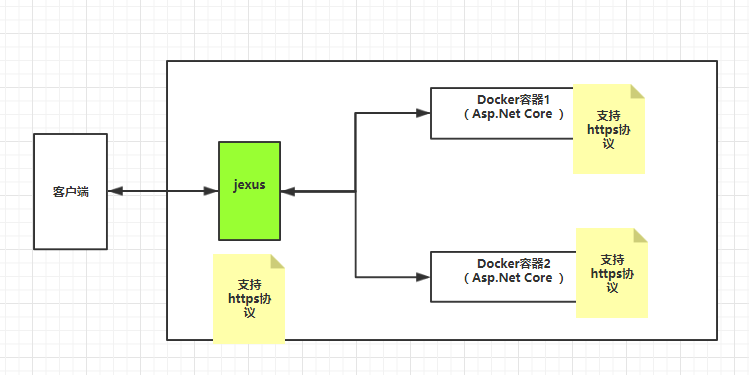749x375 pixels.
Task: Click the folded corner of Docker容器2 note
Action: (x=641, y=235)
